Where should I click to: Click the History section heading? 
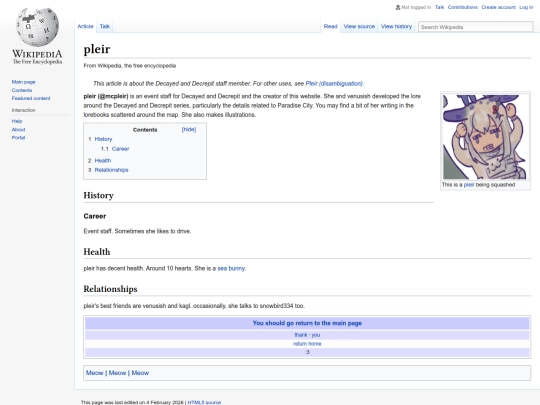pos(98,196)
